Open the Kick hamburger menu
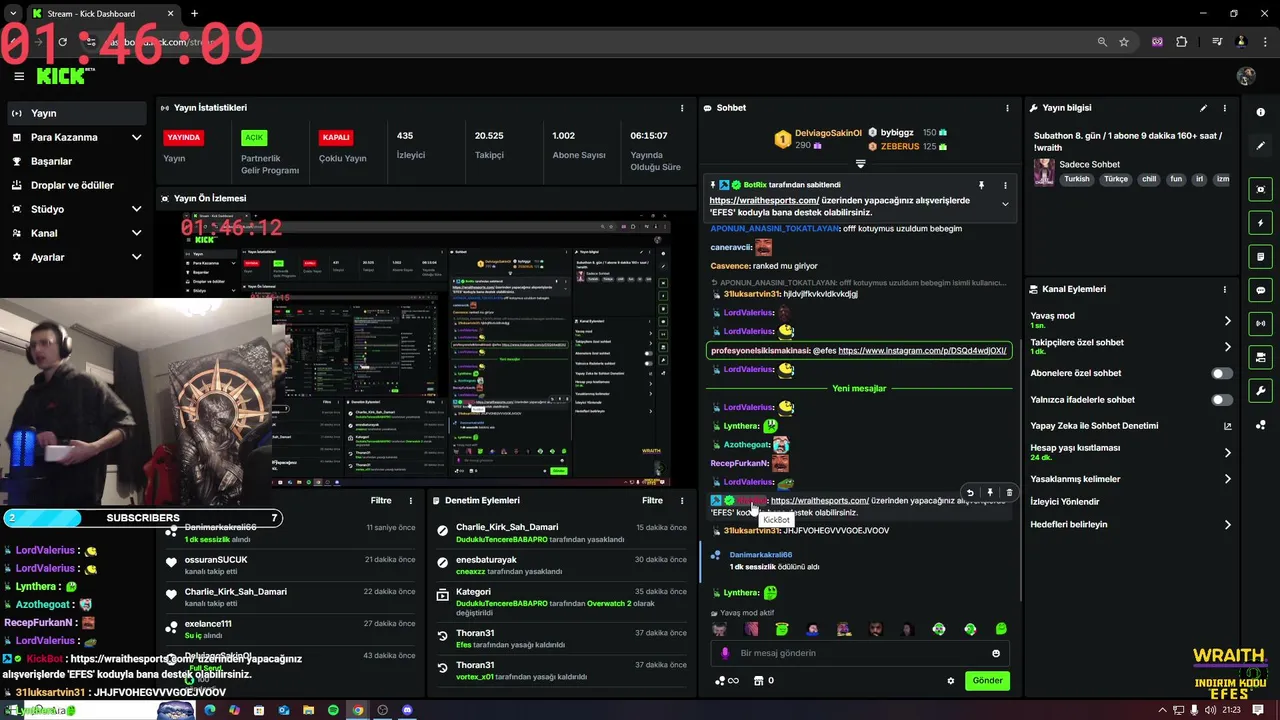The height and width of the screenshot is (720, 1280). (x=19, y=76)
